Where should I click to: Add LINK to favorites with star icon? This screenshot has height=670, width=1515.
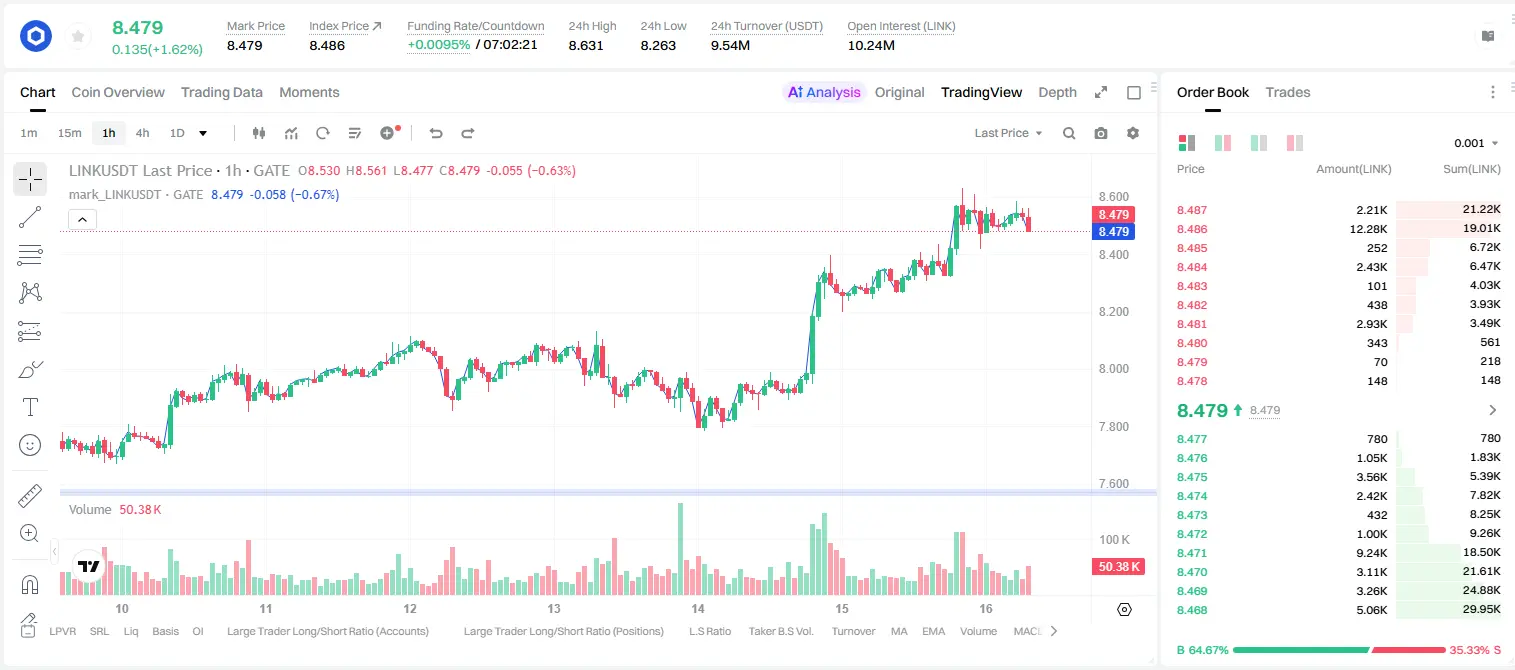[x=77, y=37]
